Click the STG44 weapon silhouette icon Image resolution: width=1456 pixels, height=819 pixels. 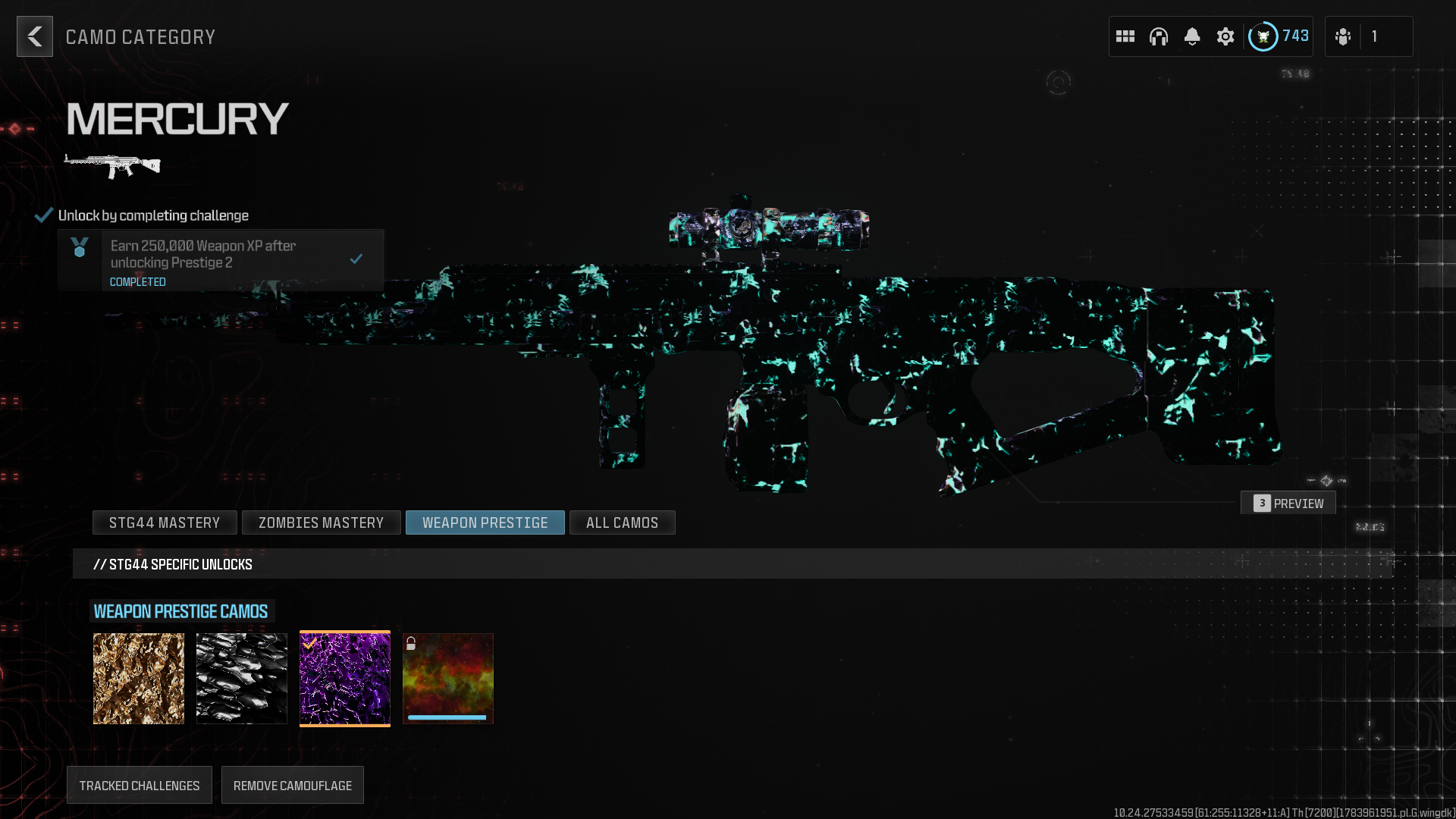point(112,165)
